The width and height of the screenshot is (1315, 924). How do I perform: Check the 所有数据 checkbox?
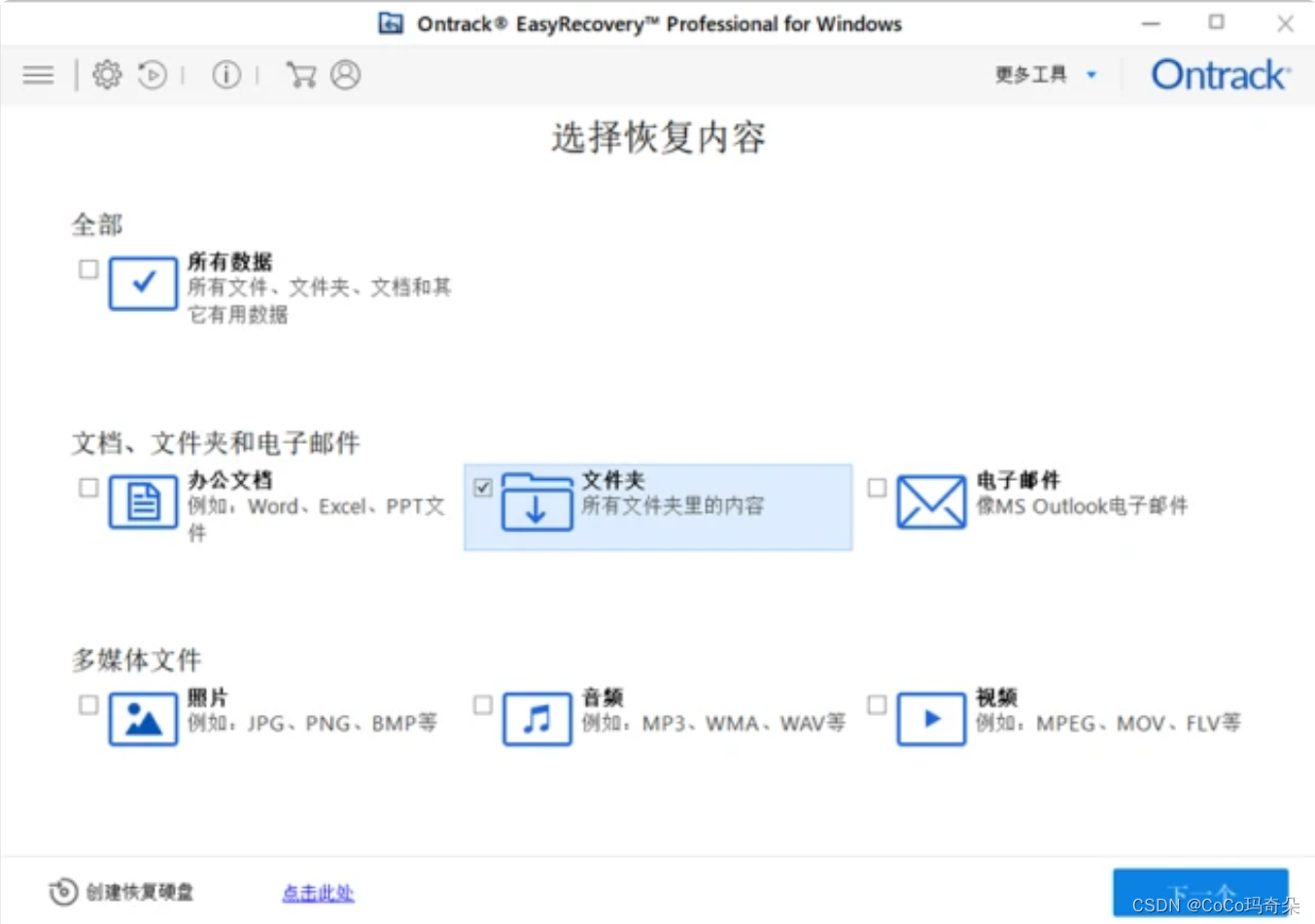[x=88, y=269]
